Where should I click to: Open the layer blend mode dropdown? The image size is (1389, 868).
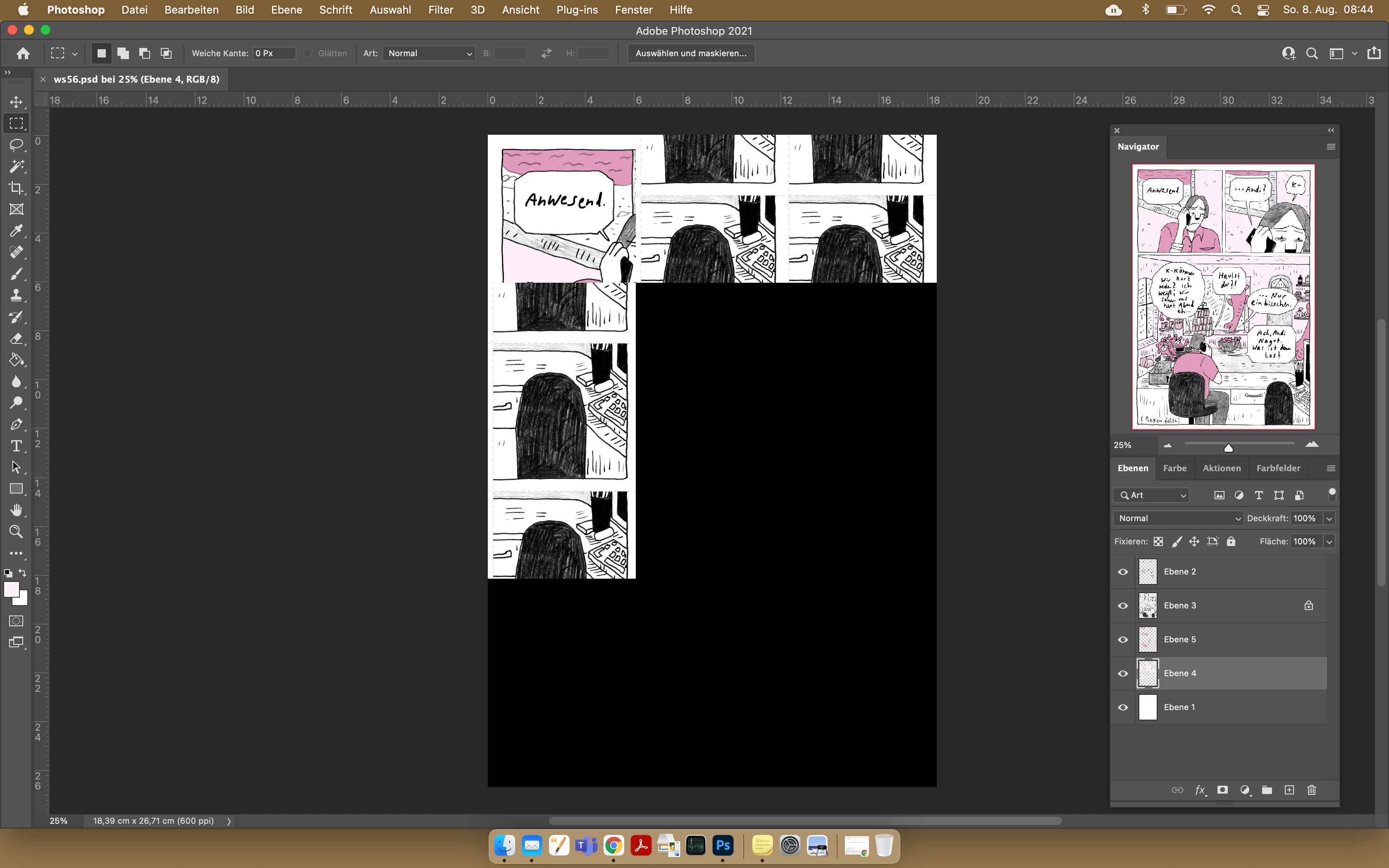[x=1178, y=518]
